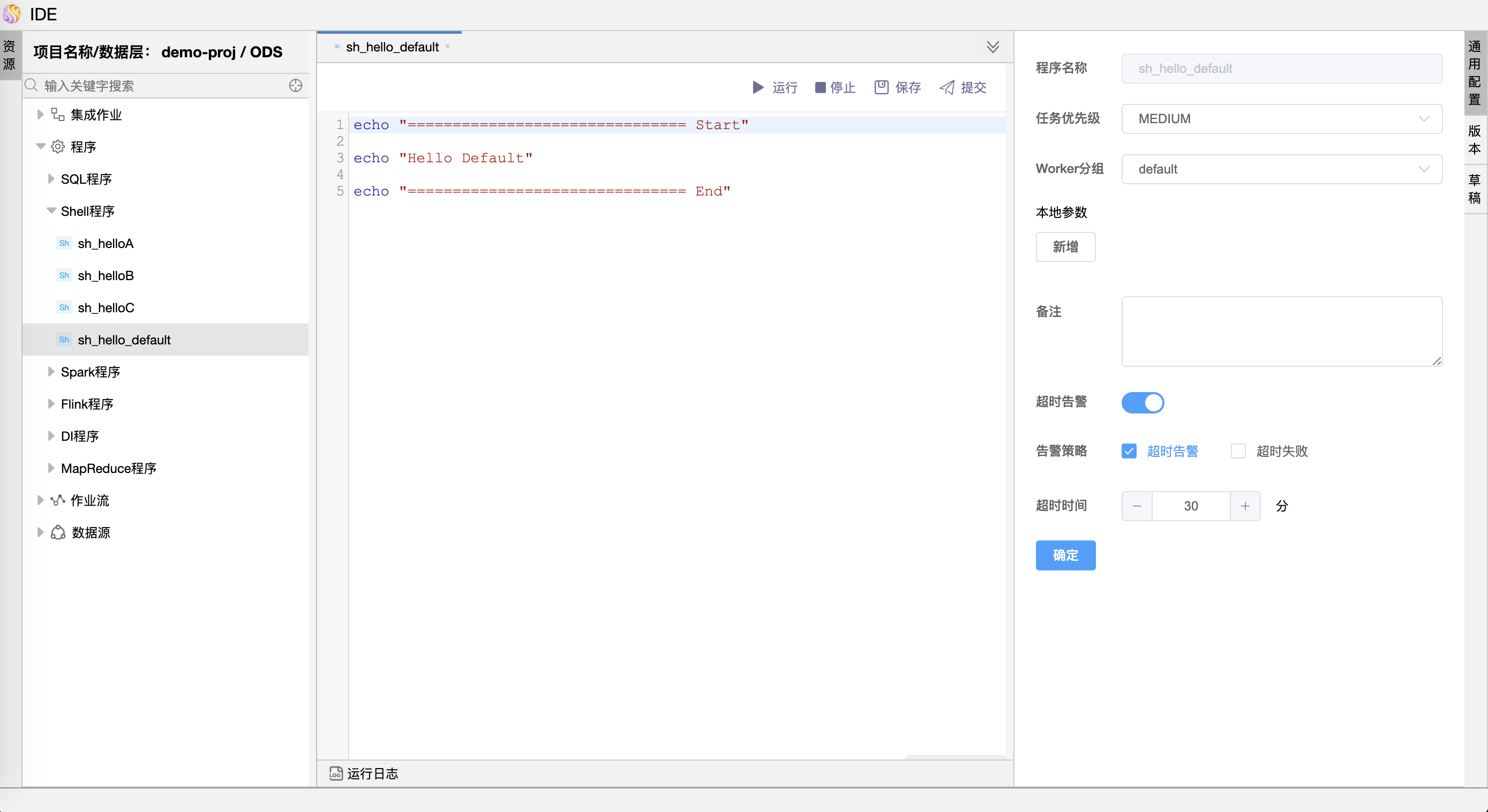
Task: Expand the Spark程序 tree node
Action: pos(51,372)
